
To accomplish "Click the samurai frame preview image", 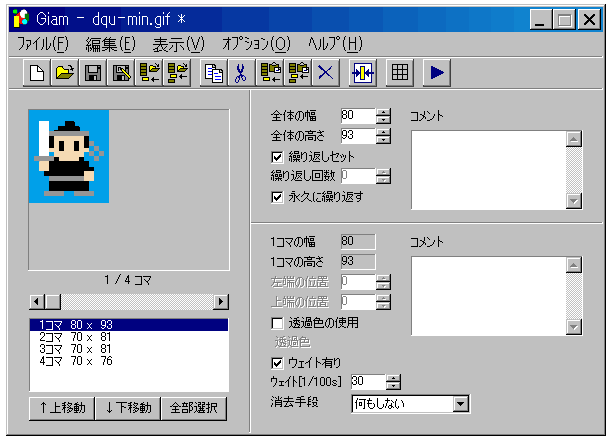I will [x=69, y=157].
